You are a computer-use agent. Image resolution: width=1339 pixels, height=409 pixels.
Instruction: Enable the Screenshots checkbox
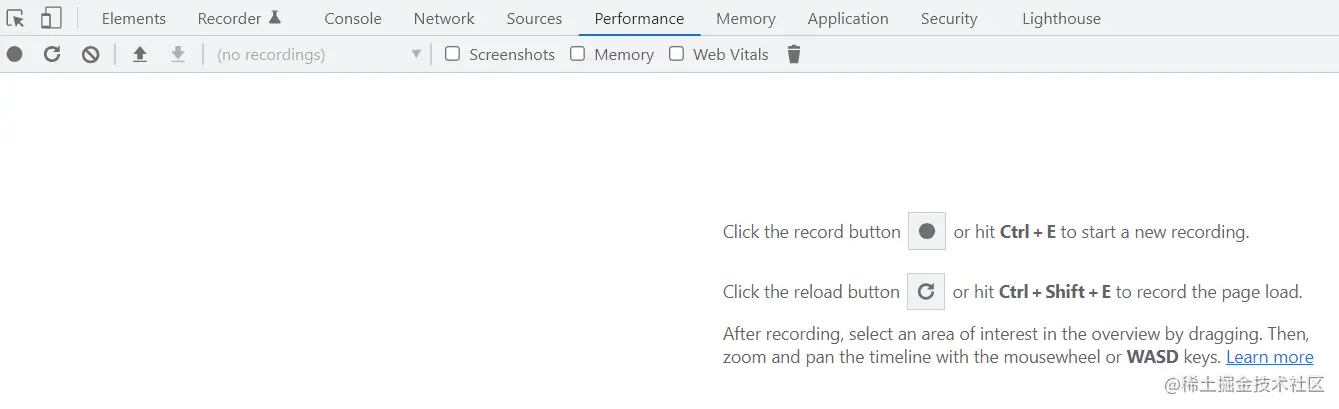452,54
